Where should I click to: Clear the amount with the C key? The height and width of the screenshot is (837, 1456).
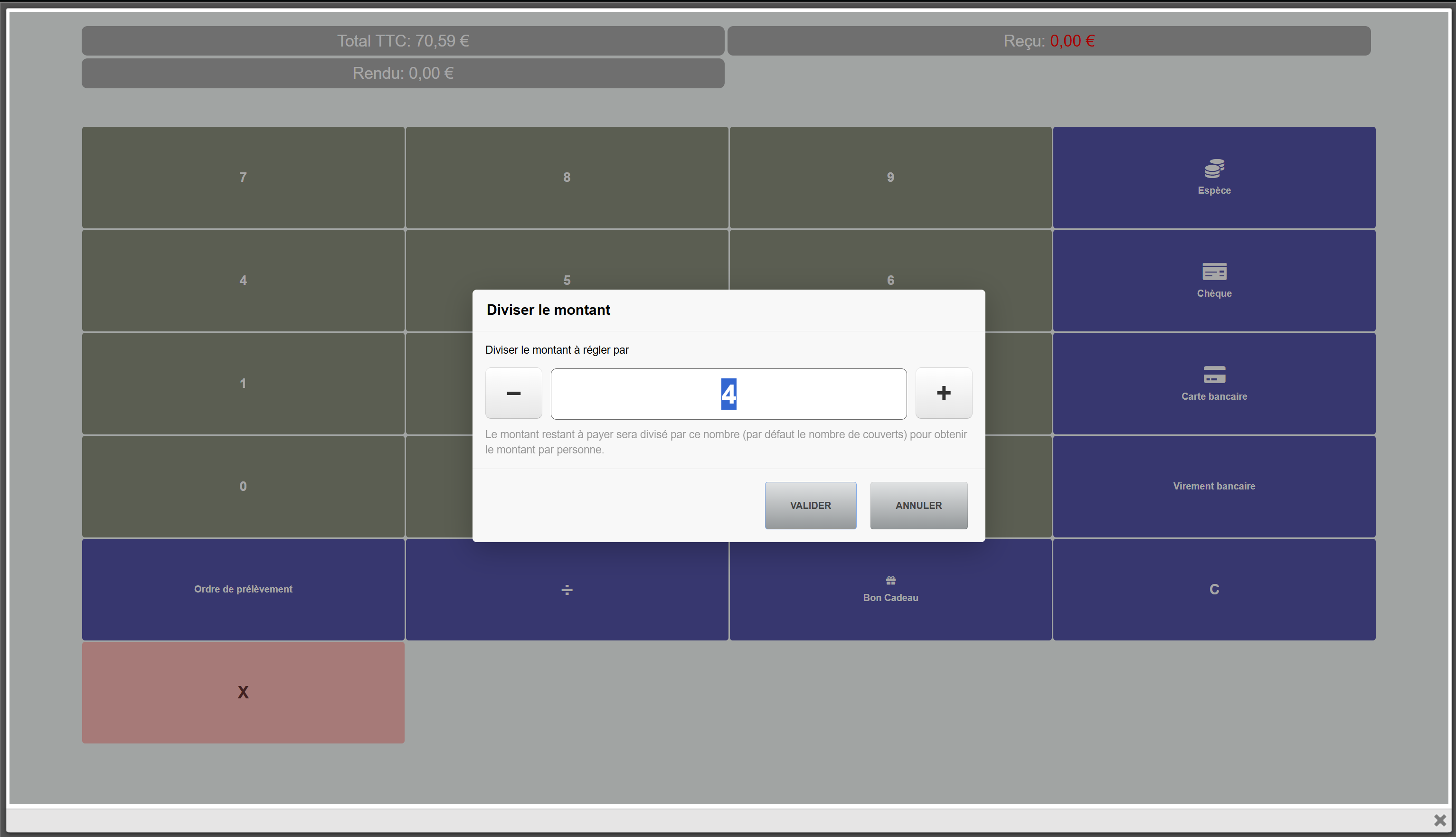point(1214,589)
